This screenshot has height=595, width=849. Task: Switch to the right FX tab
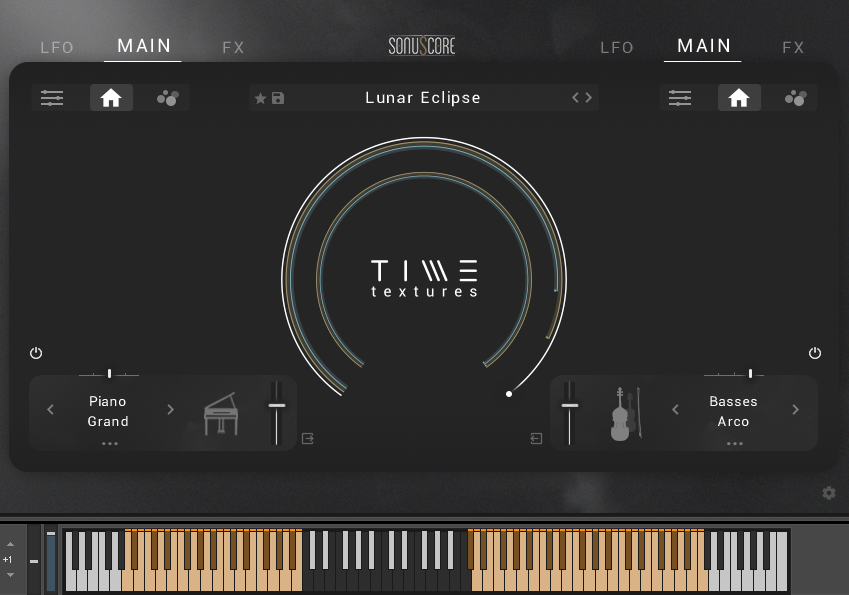[x=793, y=48]
